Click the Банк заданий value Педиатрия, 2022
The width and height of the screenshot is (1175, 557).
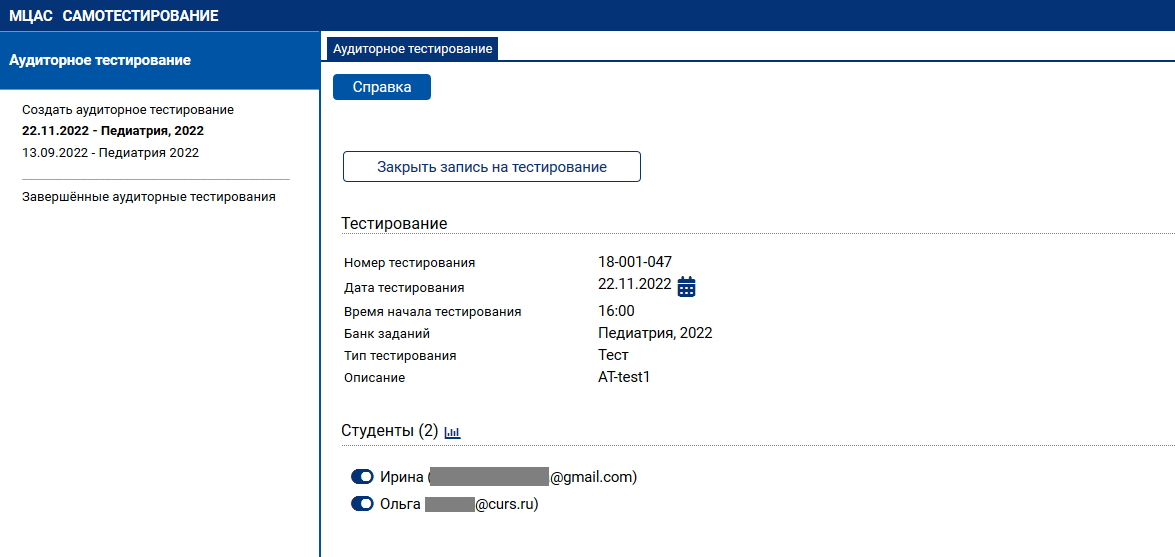point(655,333)
